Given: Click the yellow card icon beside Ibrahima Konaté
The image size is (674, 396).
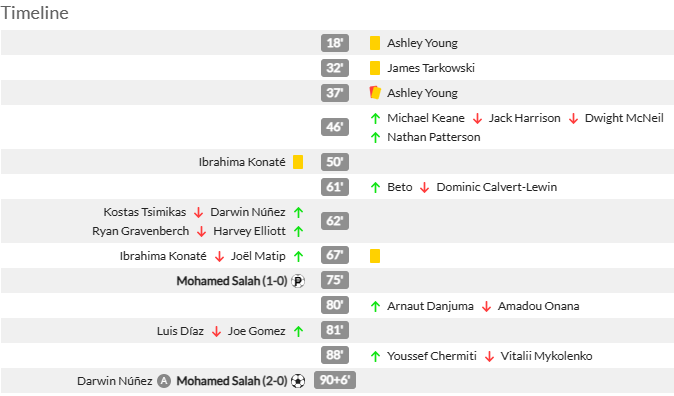Looking at the screenshot, I should pyautogui.click(x=298, y=162).
